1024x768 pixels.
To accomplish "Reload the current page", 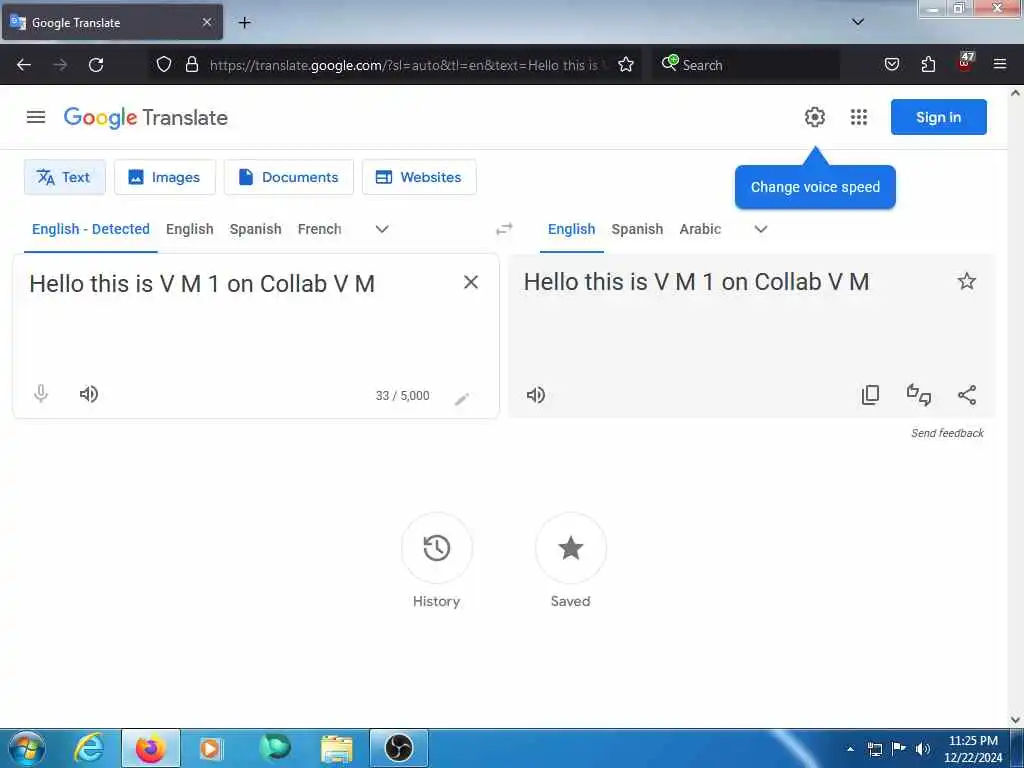I will [x=96, y=65].
